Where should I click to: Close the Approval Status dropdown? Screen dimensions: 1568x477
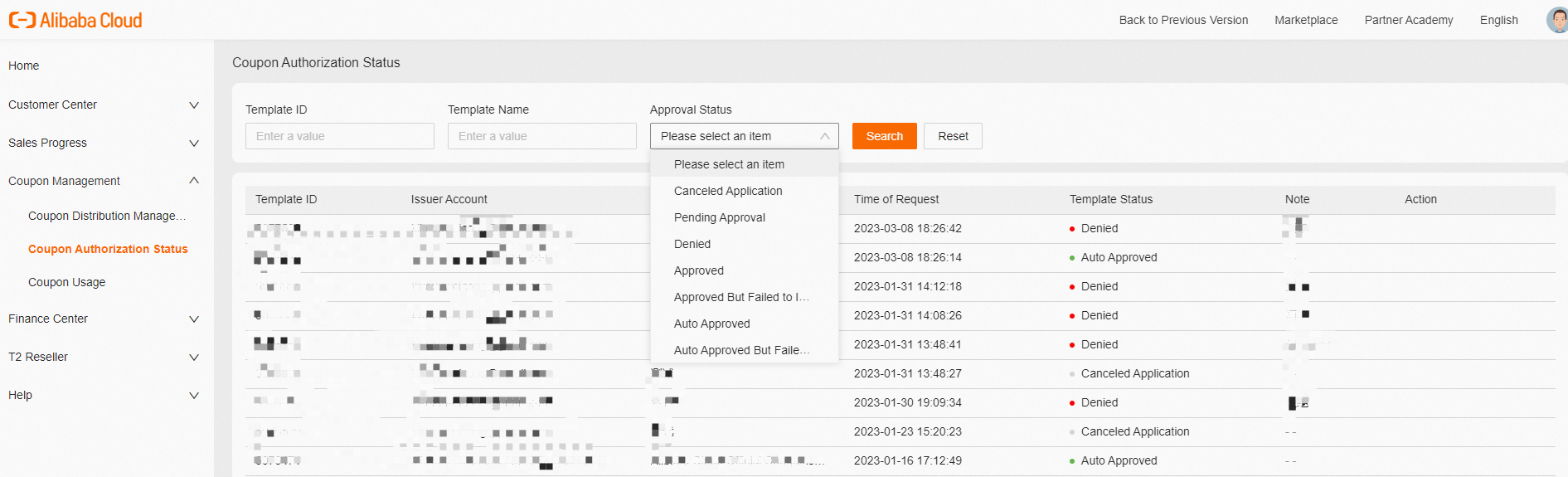click(825, 136)
